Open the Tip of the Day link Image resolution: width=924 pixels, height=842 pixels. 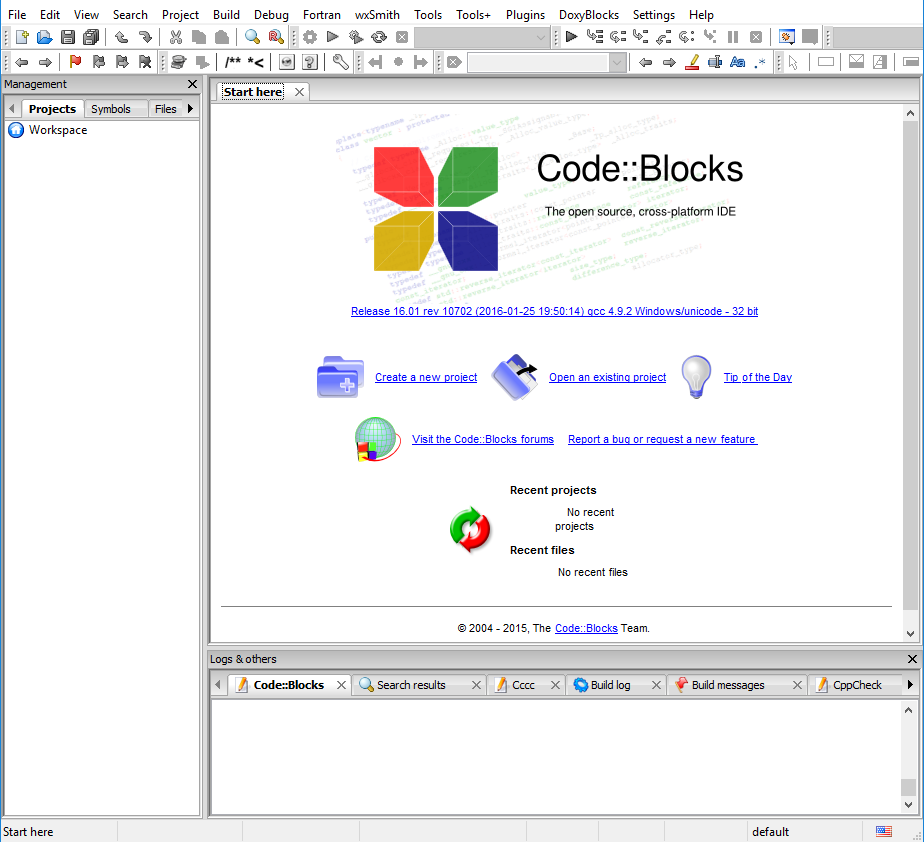757,377
